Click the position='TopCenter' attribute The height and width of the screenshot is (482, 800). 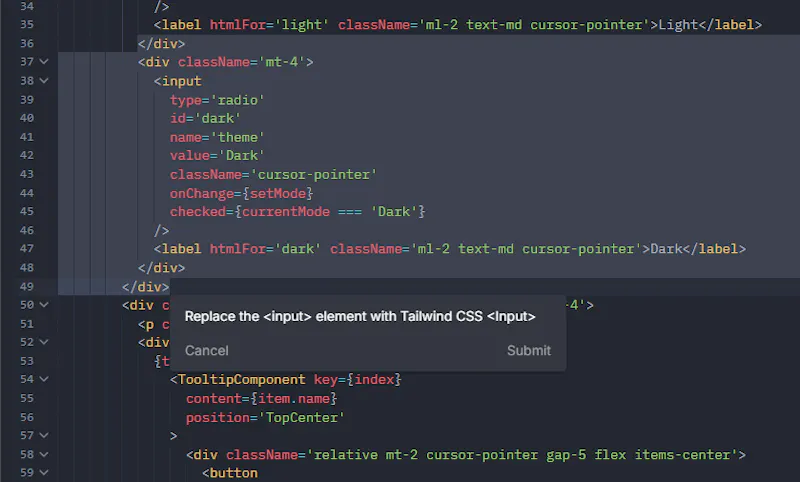pyautogui.click(x=265, y=418)
